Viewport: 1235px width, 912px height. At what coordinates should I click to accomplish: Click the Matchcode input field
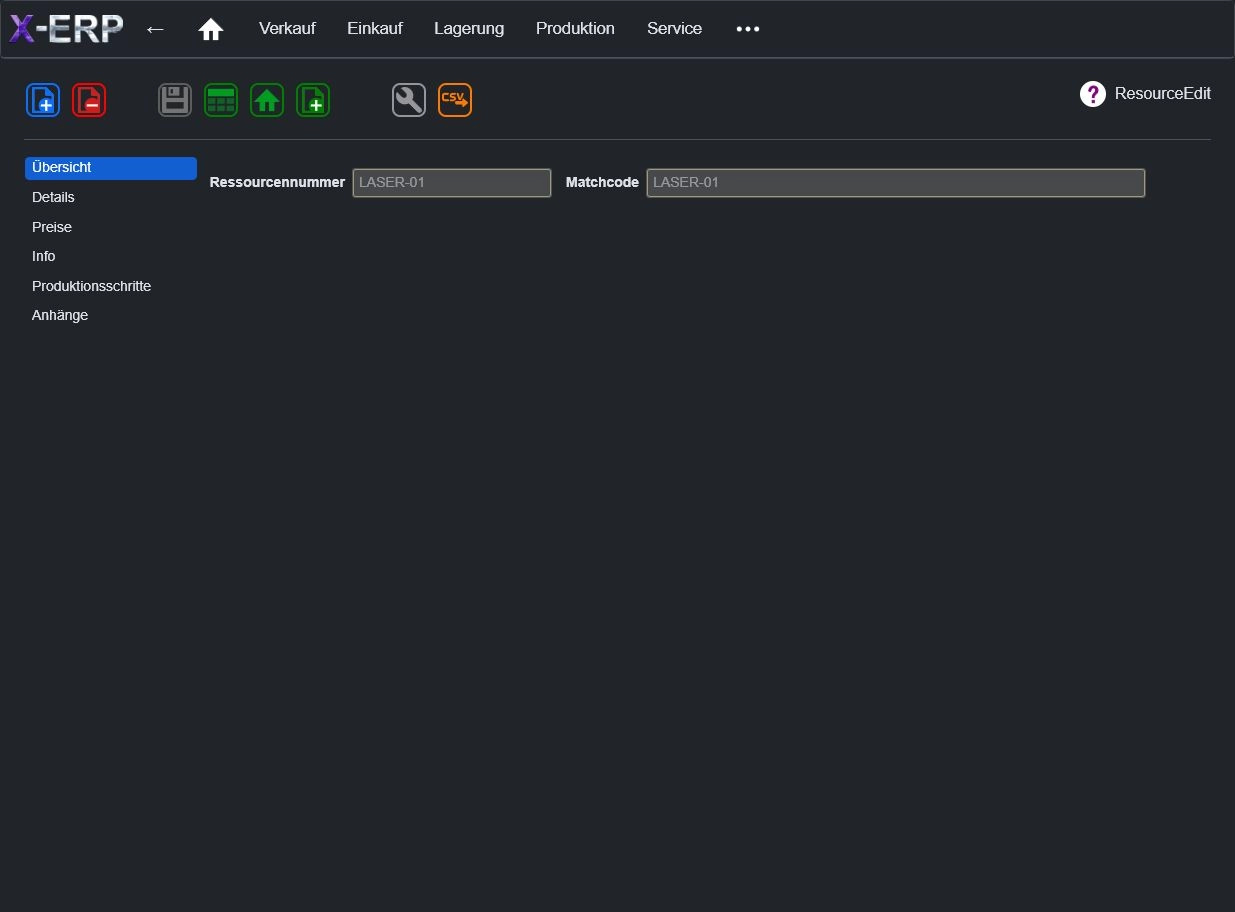pyautogui.click(x=896, y=183)
